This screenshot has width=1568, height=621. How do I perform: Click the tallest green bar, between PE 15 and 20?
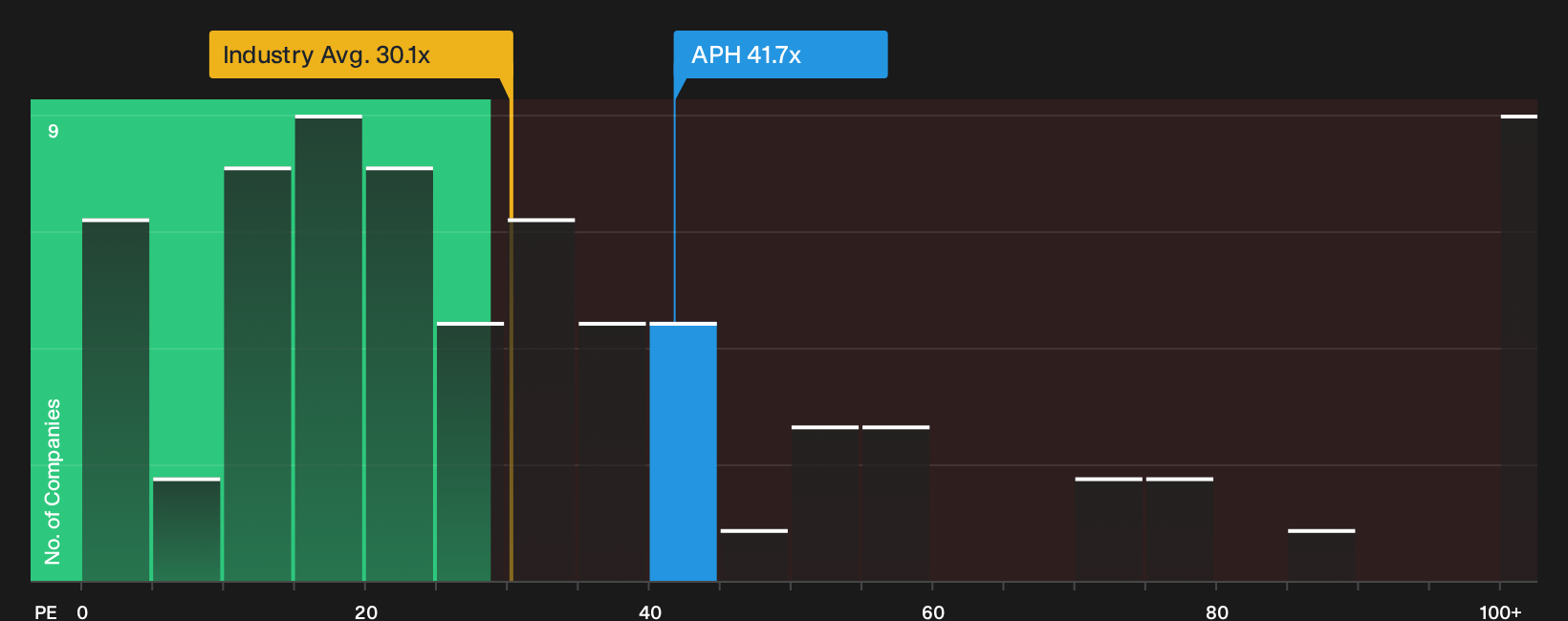pos(329,348)
